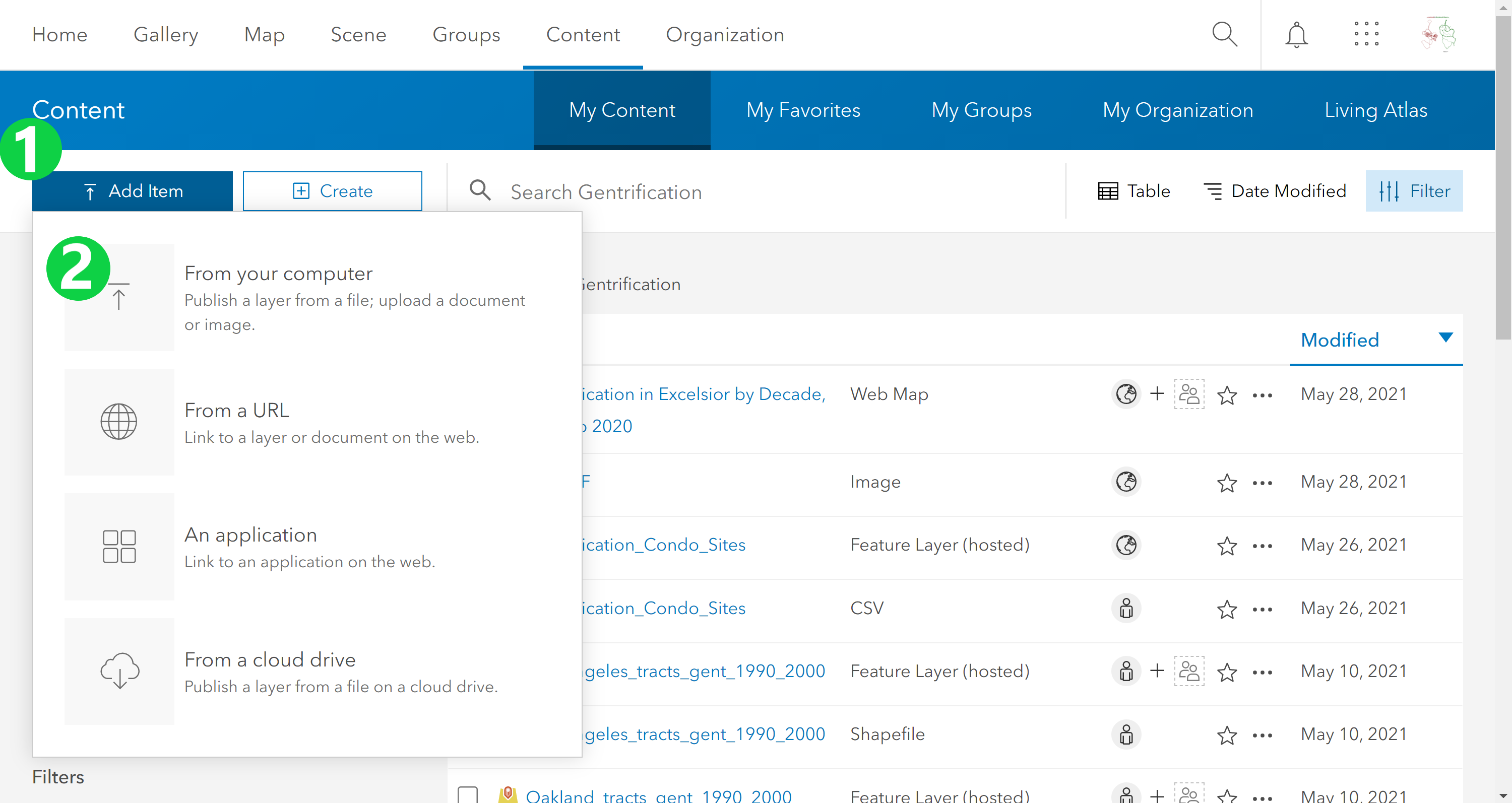Expand the Create button menu

tap(332, 191)
